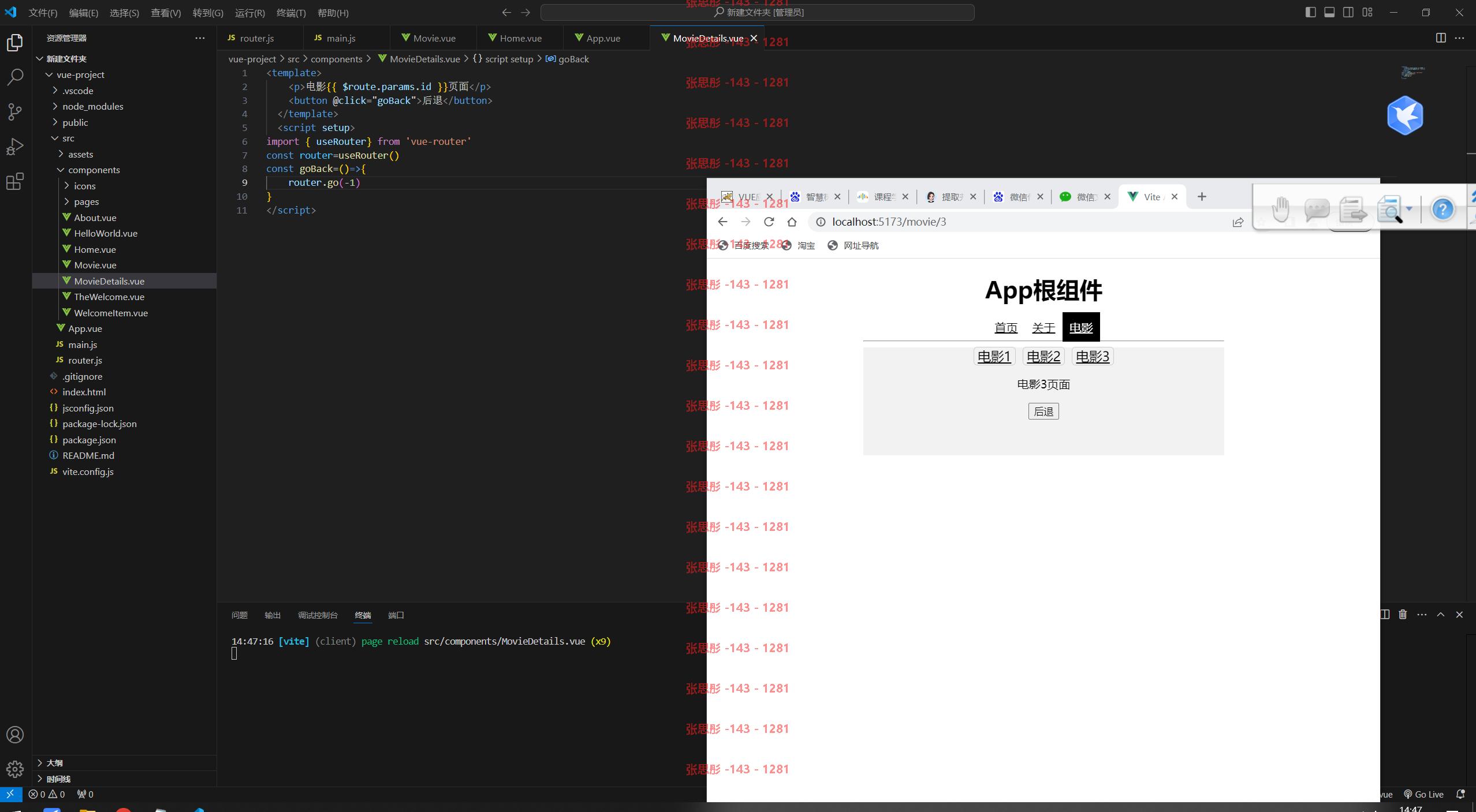The width and height of the screenshot is (1476, 812).
Task: Open the Explorer view in activity bar
Action: tap(15, 43)
